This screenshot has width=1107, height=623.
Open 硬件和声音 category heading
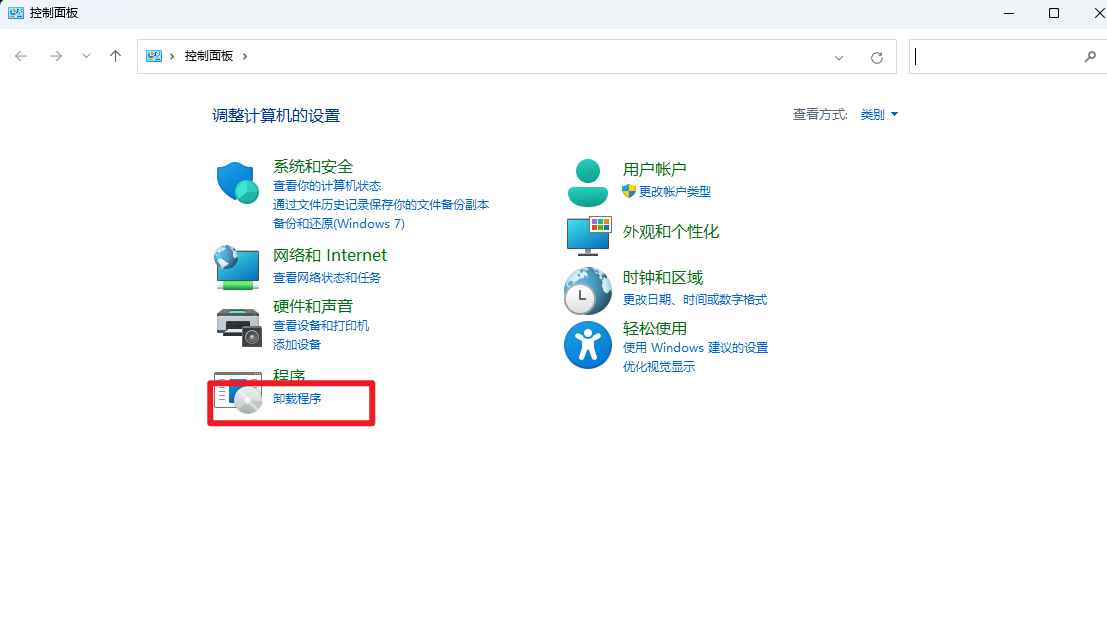313,306
